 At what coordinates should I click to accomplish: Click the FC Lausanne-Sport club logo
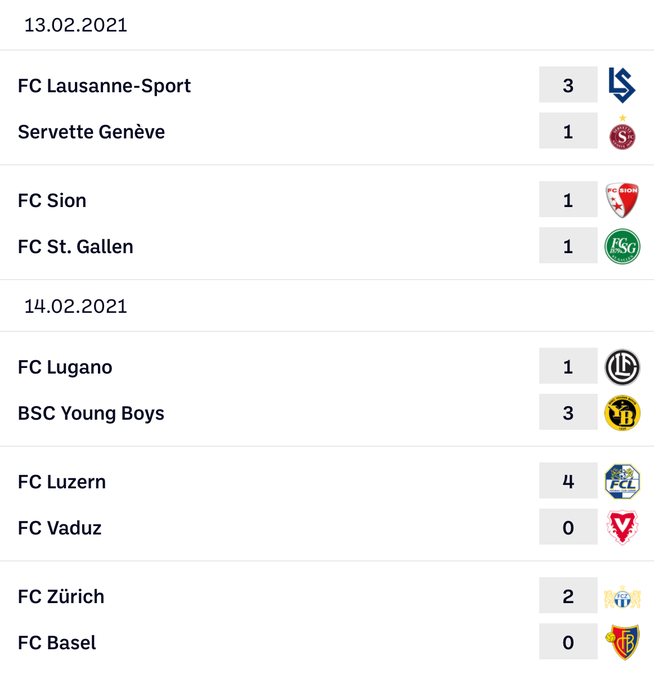[x=622, y=85]
